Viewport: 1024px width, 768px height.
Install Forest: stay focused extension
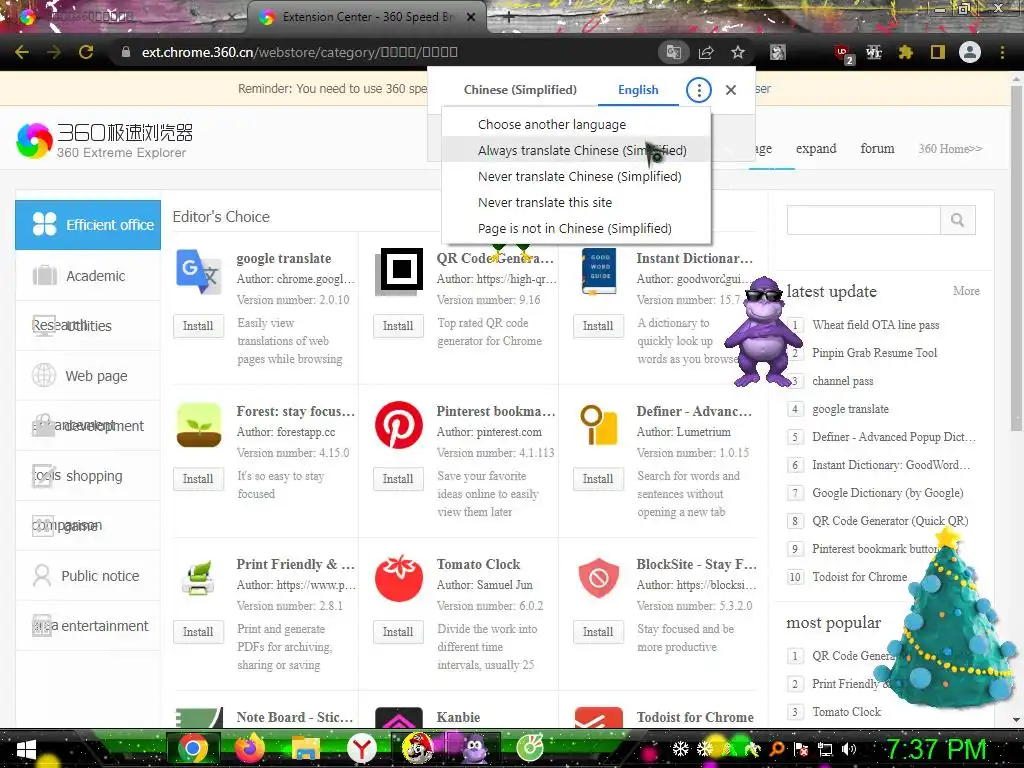pyautogui.click(x=198, y=479)
